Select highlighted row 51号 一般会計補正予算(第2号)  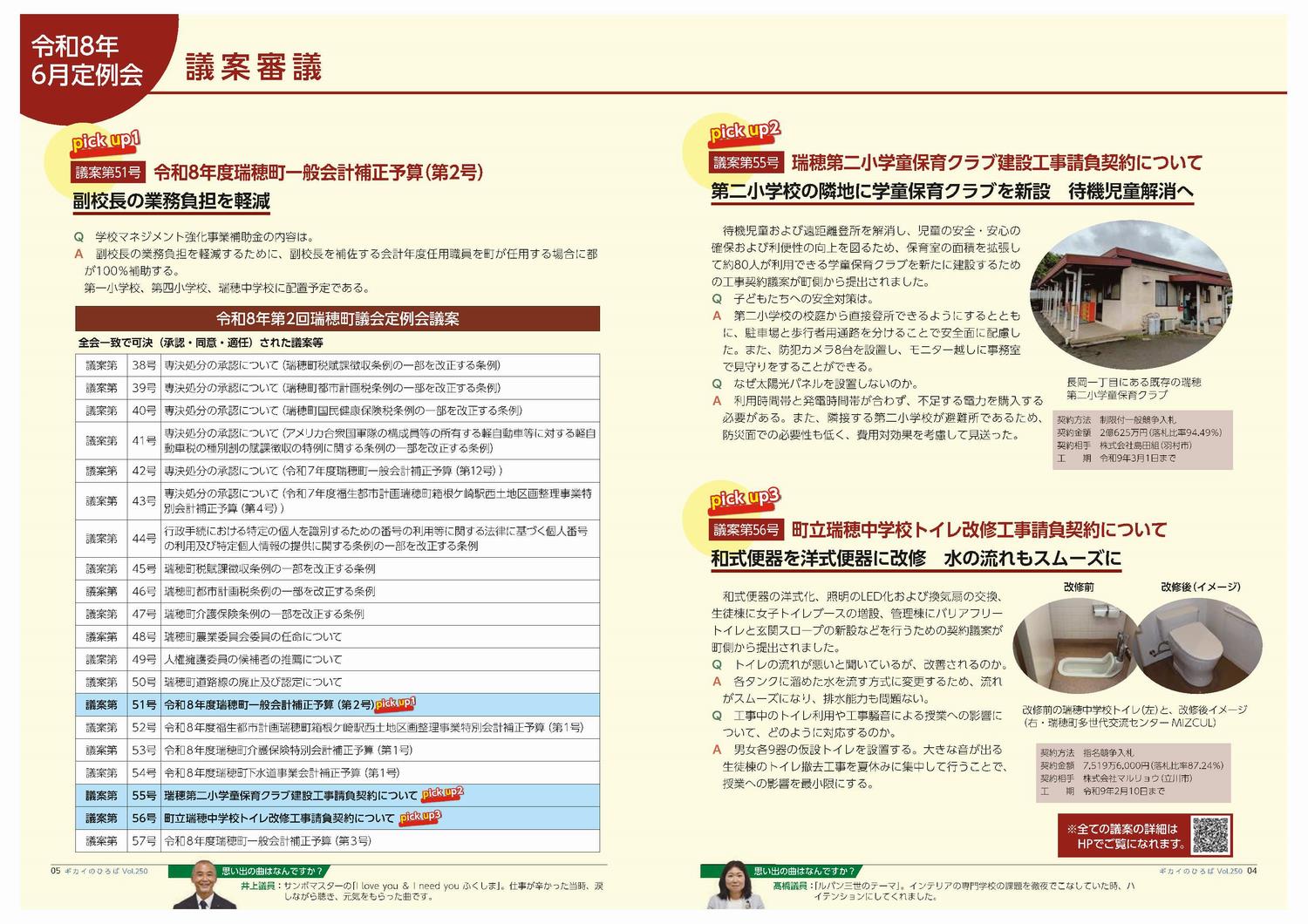click(337, 704)
